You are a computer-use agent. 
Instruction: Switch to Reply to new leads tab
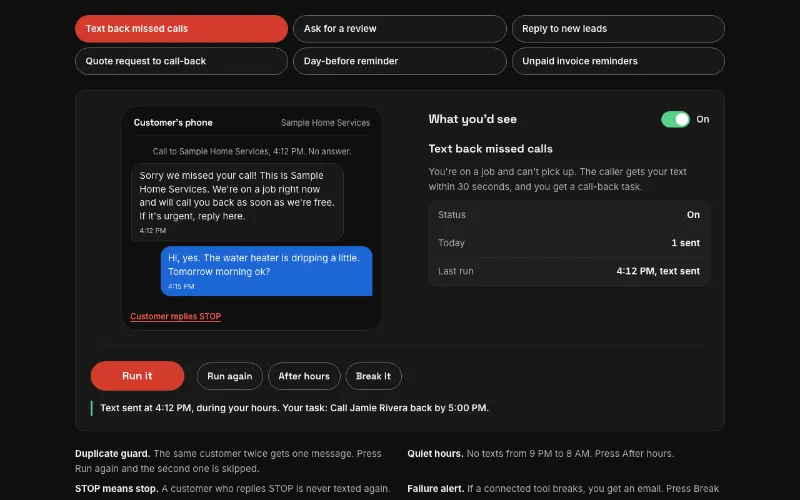coord(618,29)
